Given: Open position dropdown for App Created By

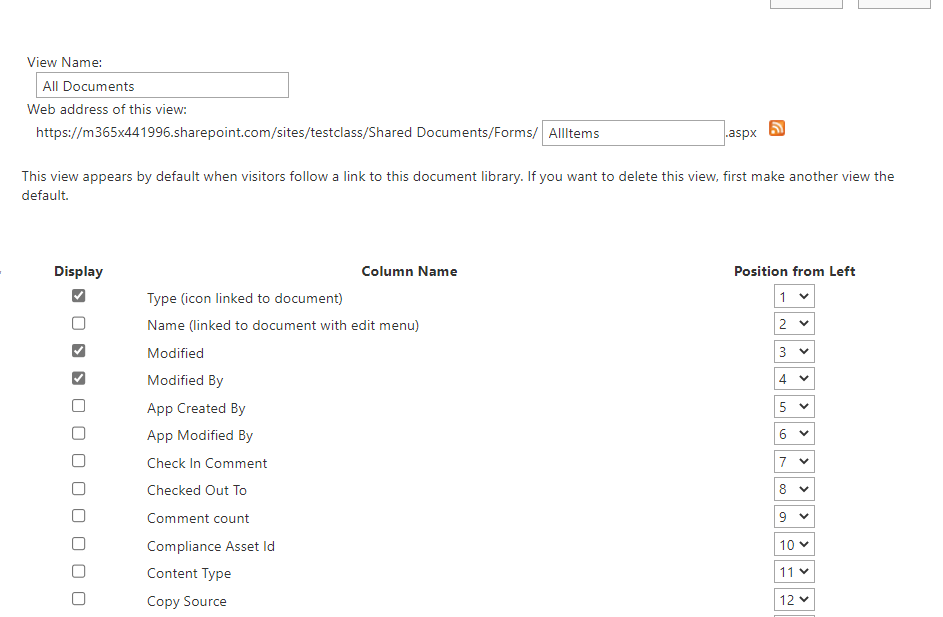Looking at the screenshot, I should (x=794, y=407).
